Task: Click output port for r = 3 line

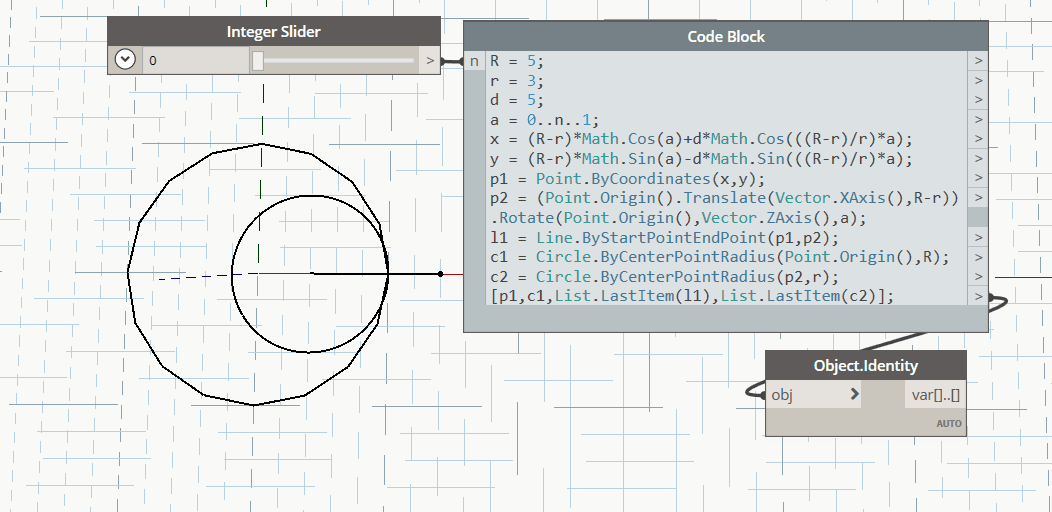Action: click(x=978, y=81)
